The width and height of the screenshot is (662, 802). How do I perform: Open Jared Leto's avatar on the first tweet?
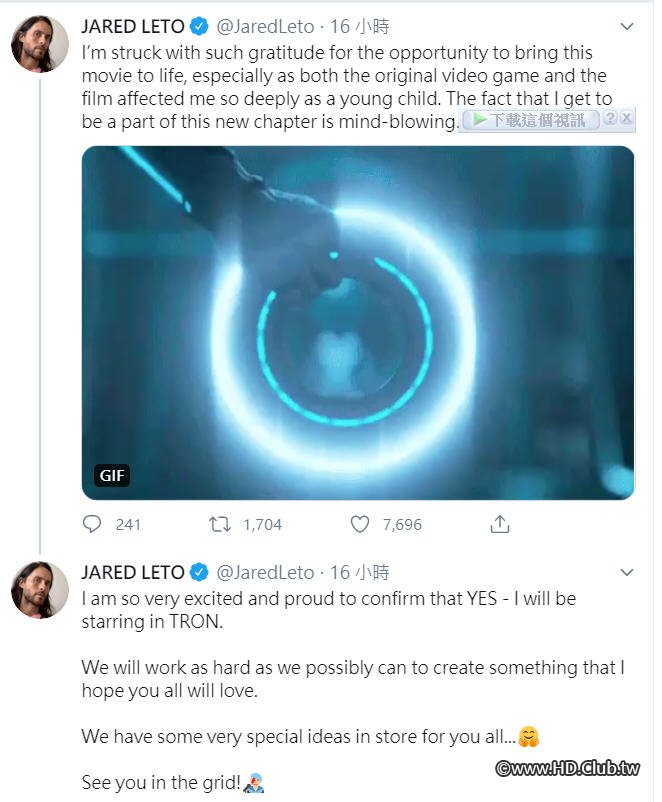click(40, 44)
